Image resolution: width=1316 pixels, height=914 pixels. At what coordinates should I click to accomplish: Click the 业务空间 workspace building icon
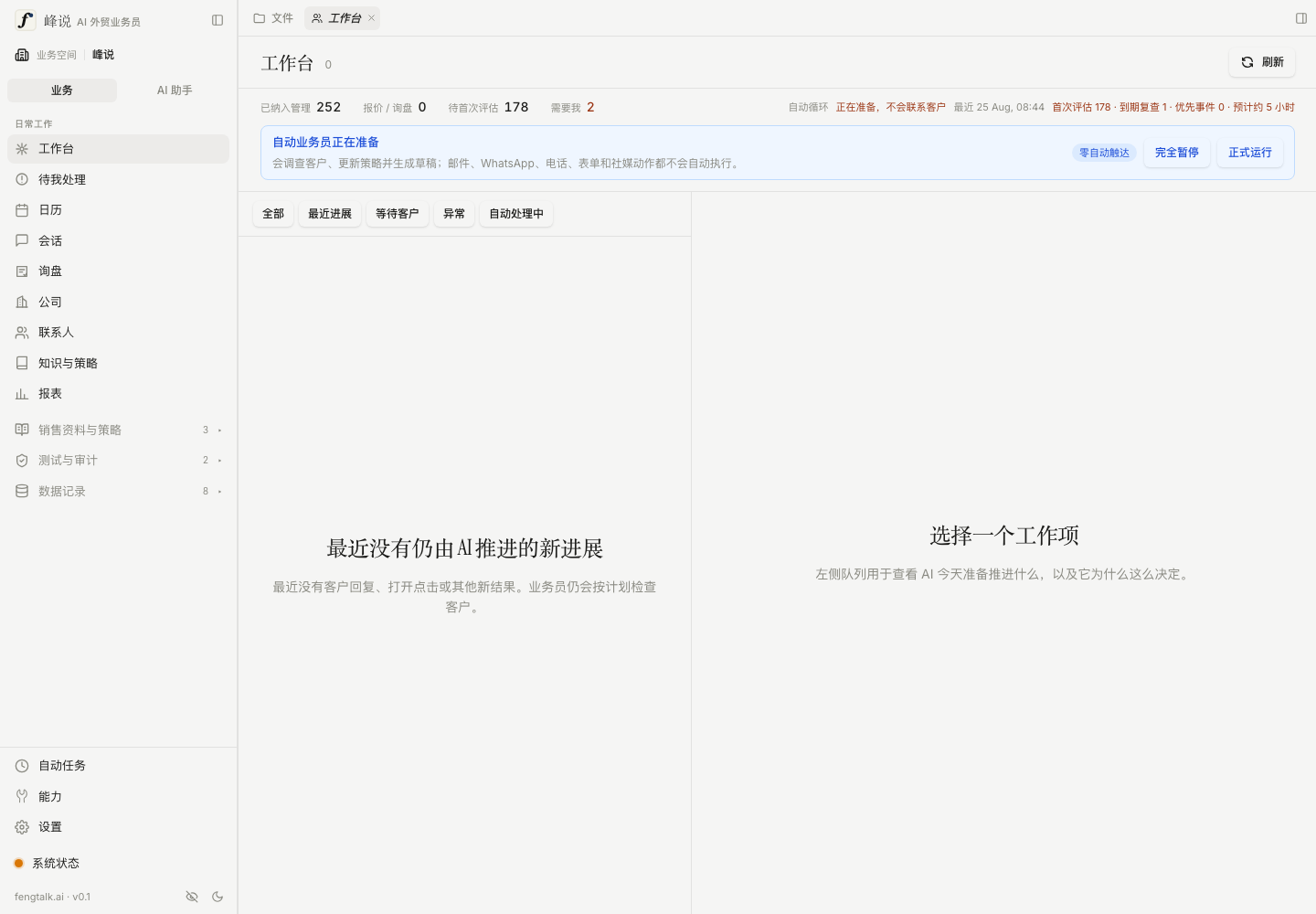coord(22,55)
